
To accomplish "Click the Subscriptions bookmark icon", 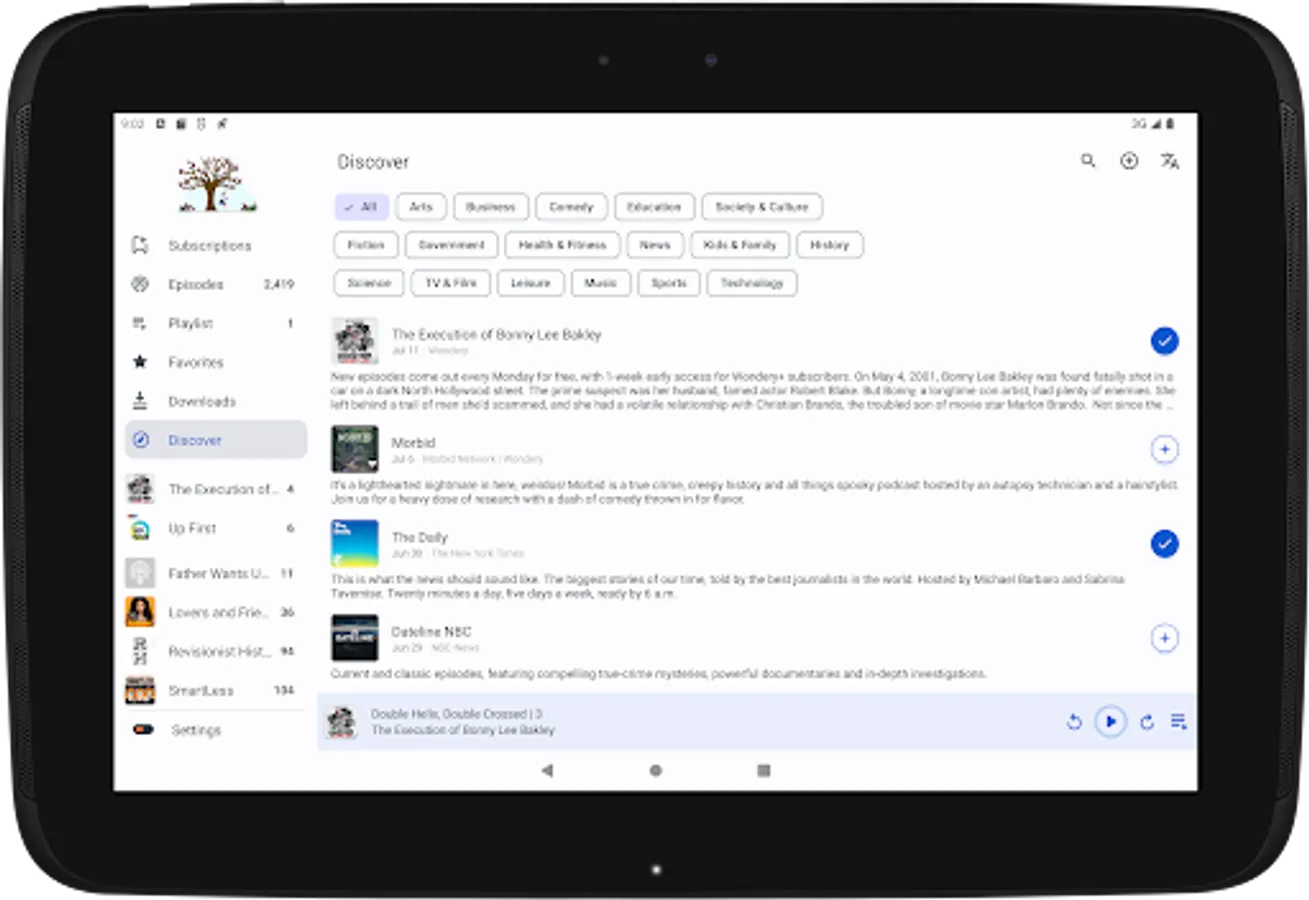I will (x=141, y=245).
